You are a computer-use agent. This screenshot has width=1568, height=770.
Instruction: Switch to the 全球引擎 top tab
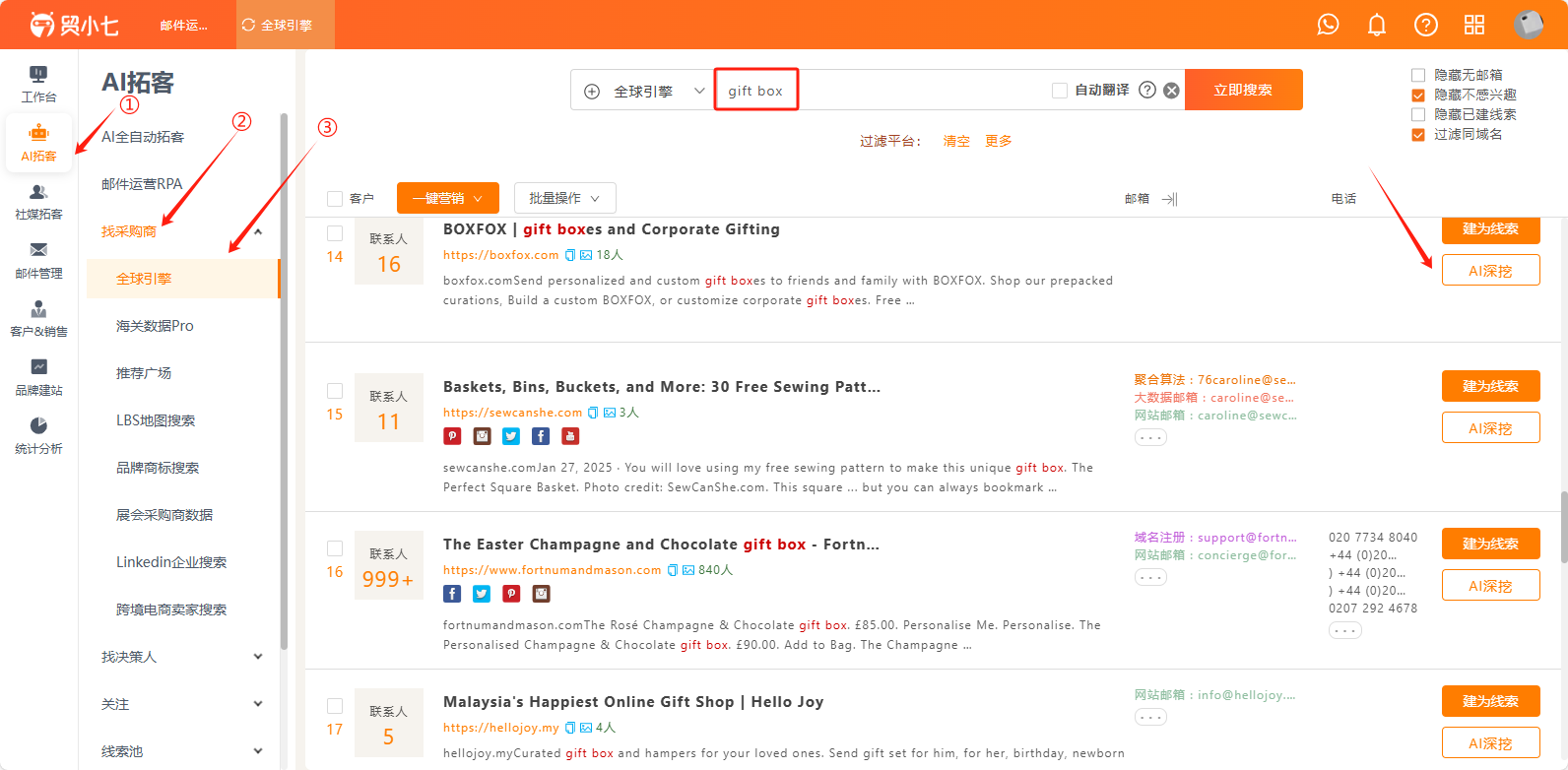tap(286, 25)
